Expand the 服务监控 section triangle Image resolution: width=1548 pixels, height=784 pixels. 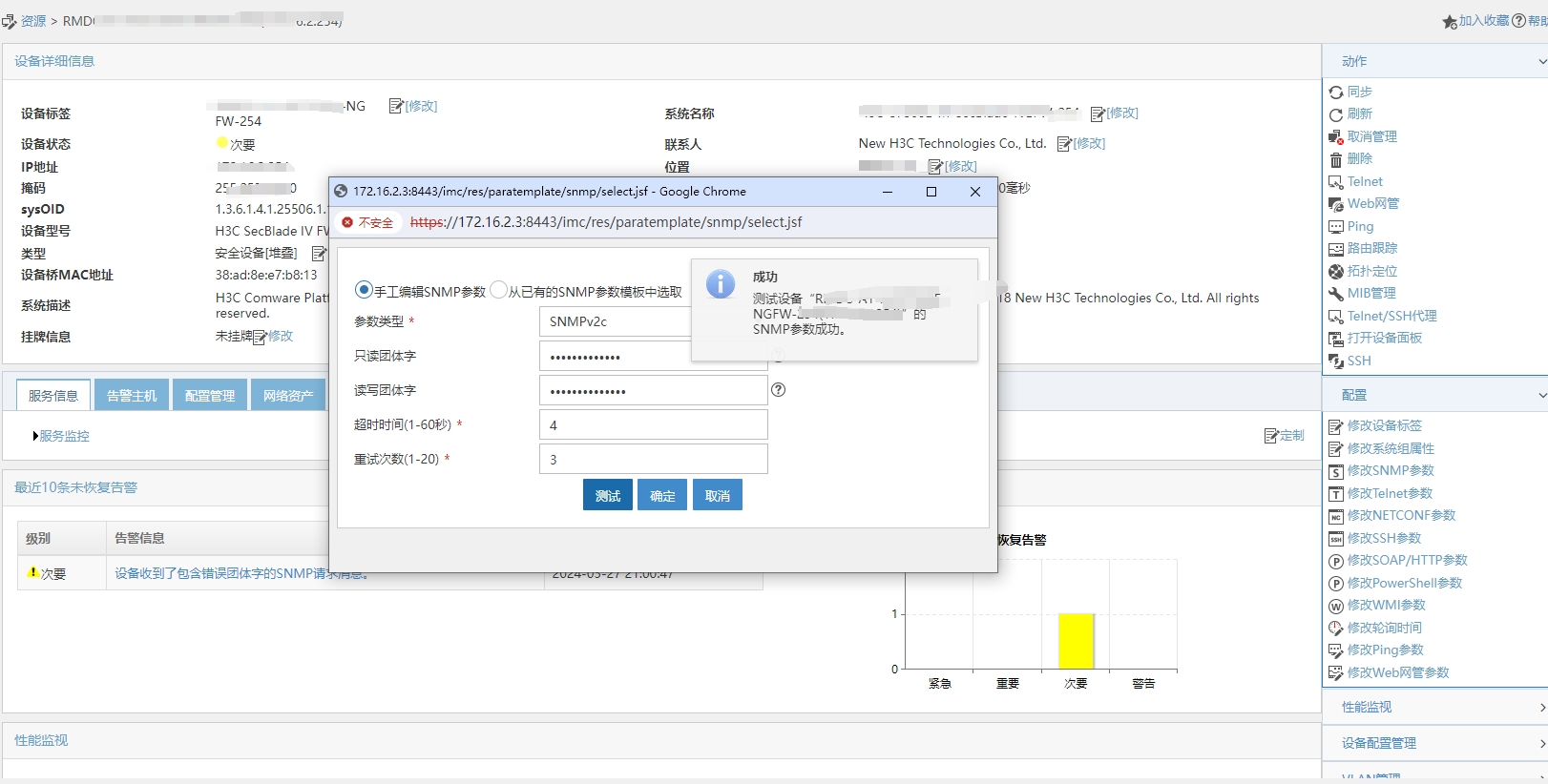[x=35, y=436]
